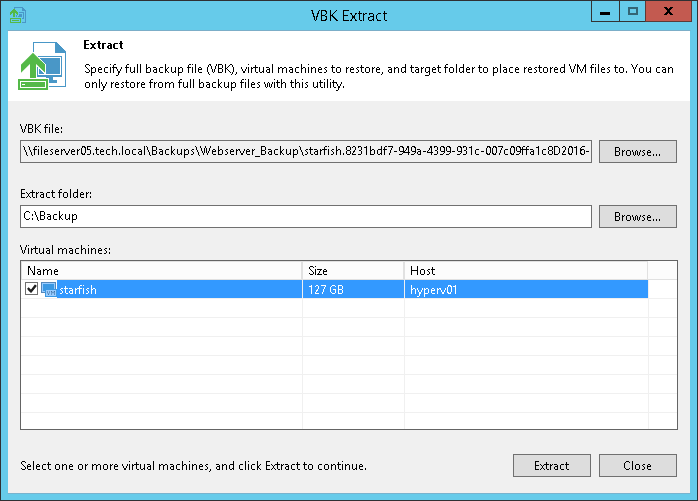Image resolution: width=698 pixels, height=501 pixels.
Task: Click the bold 'Extract' heading text
Action: click(103, 45)
